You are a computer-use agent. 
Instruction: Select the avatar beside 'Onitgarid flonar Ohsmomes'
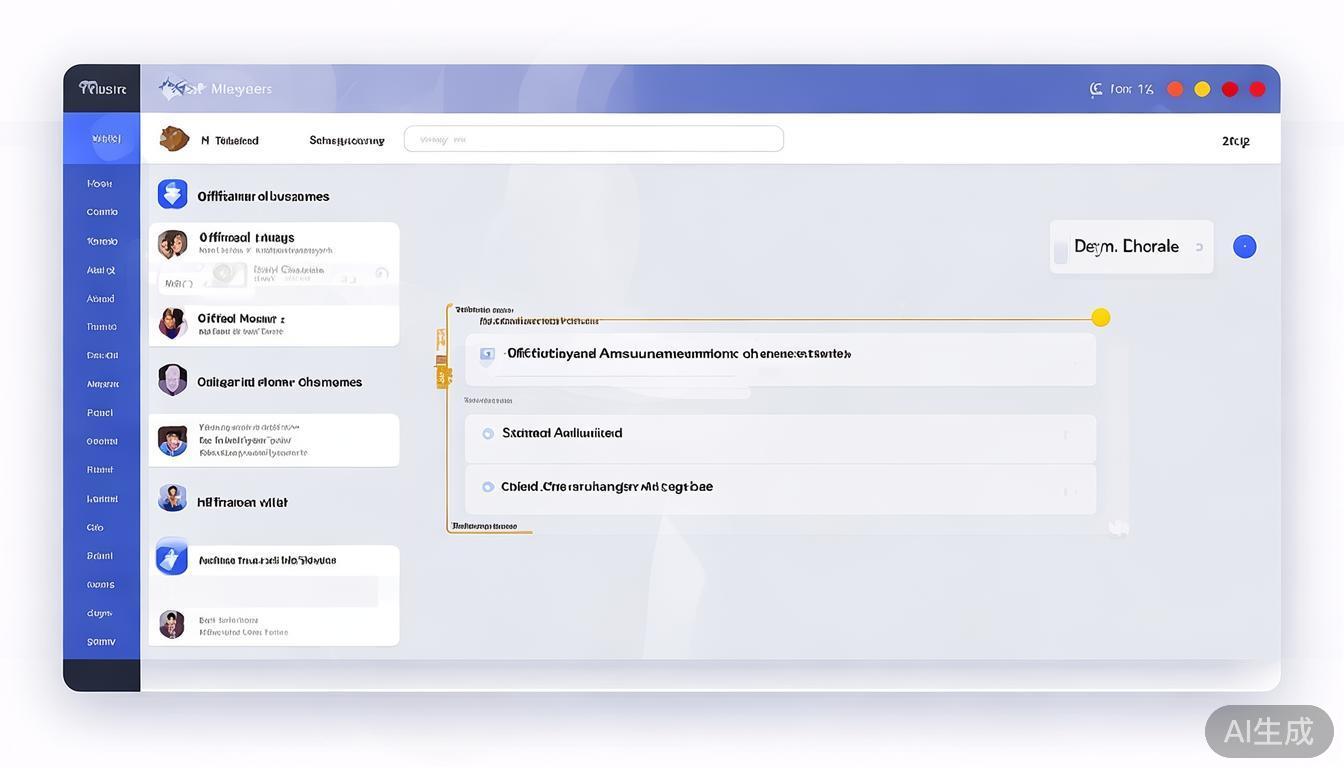click(x=172, y=380)
